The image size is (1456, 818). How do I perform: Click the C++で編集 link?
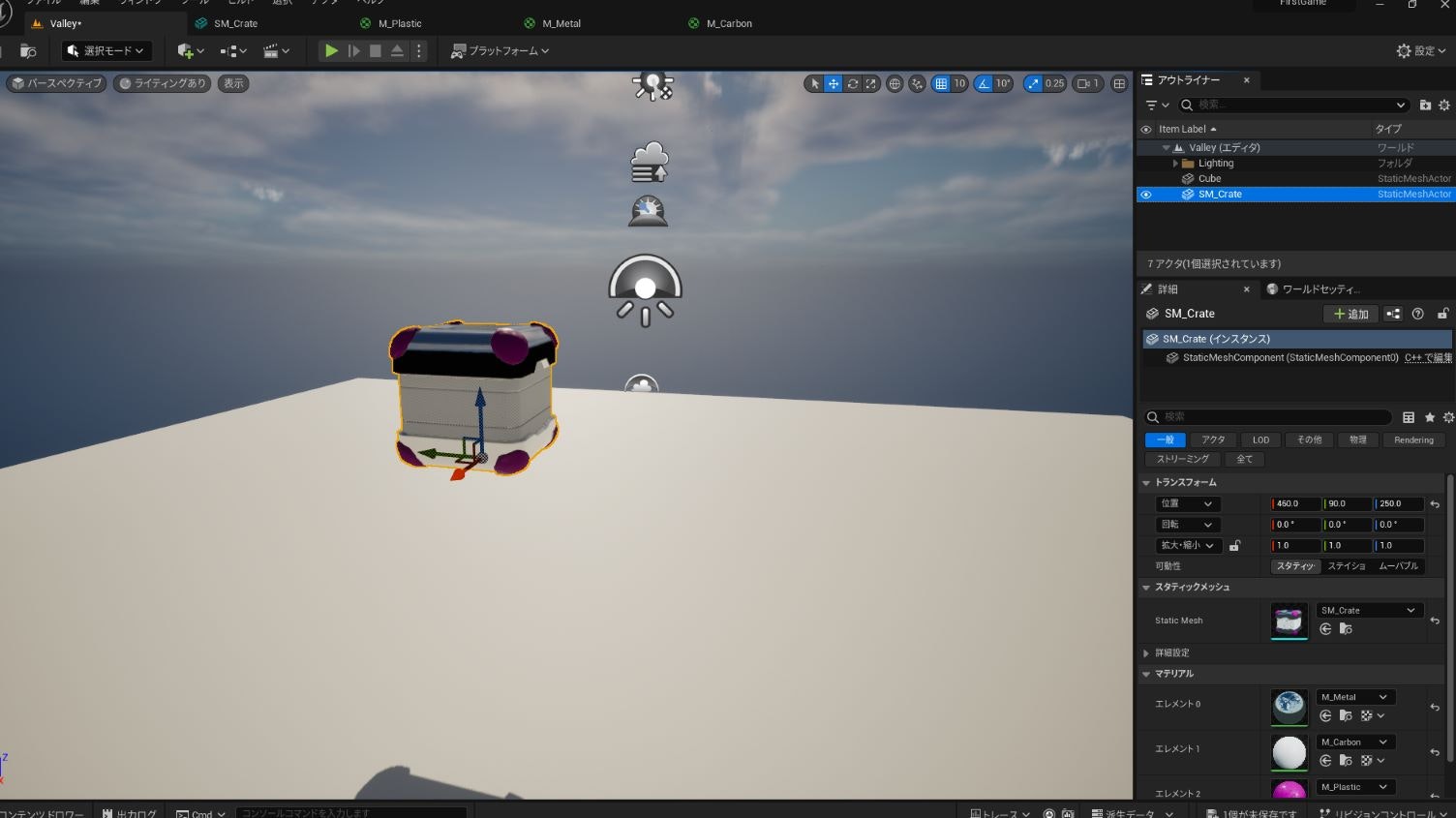1428,358
